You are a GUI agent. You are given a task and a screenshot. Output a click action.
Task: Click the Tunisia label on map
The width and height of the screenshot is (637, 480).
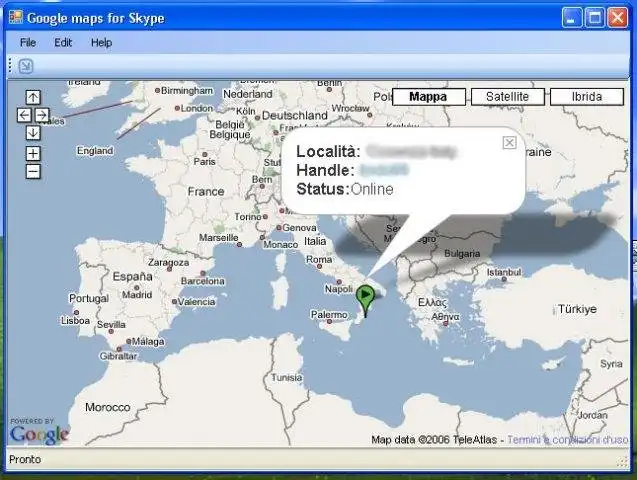tap(286, 378)
